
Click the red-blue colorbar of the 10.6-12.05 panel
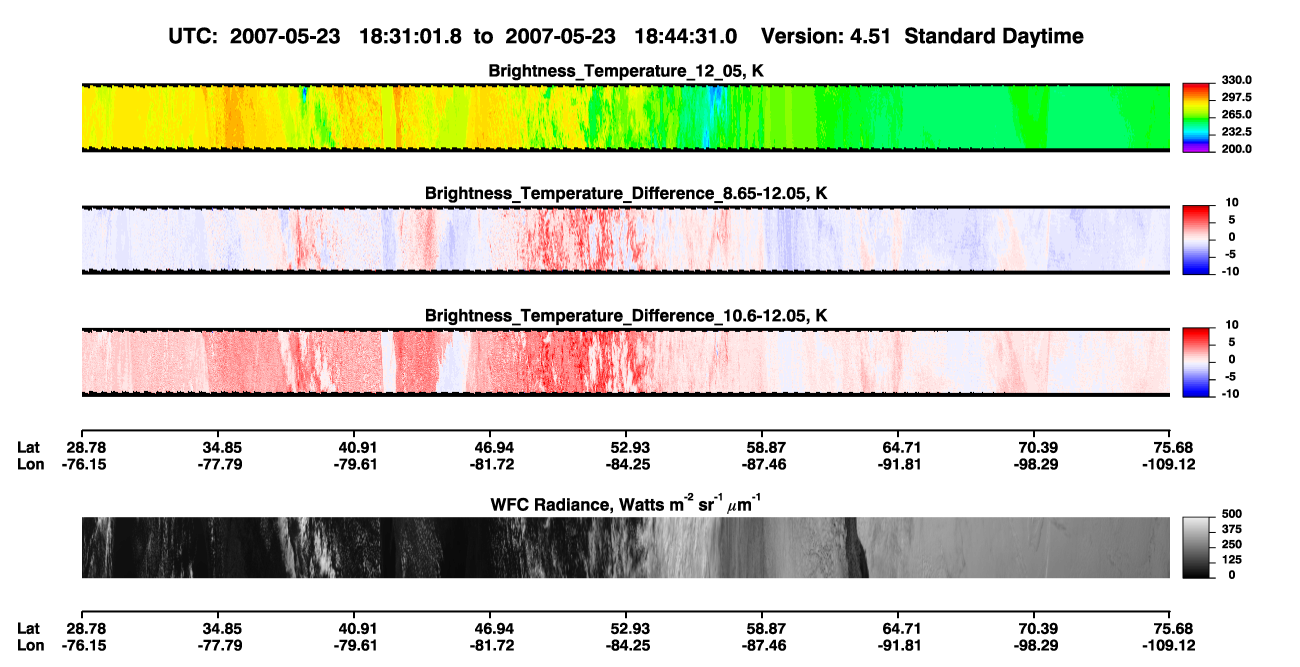click(1198, 363)
